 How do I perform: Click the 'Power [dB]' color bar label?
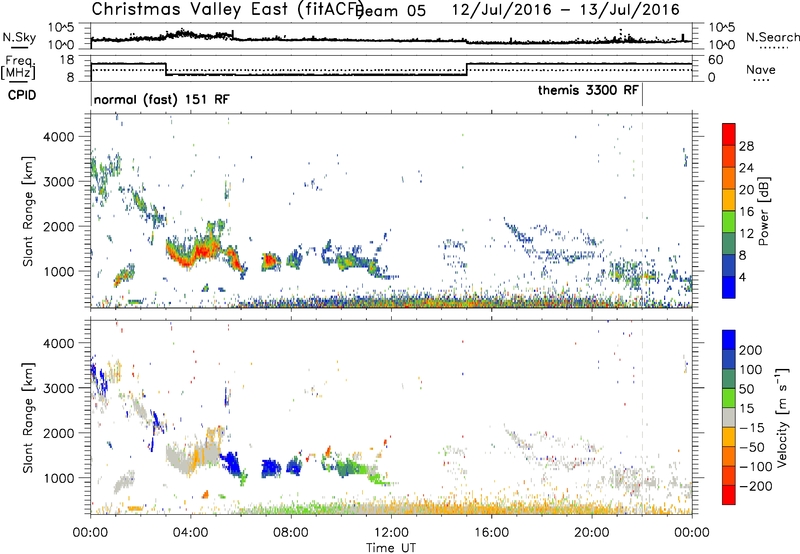763,211
